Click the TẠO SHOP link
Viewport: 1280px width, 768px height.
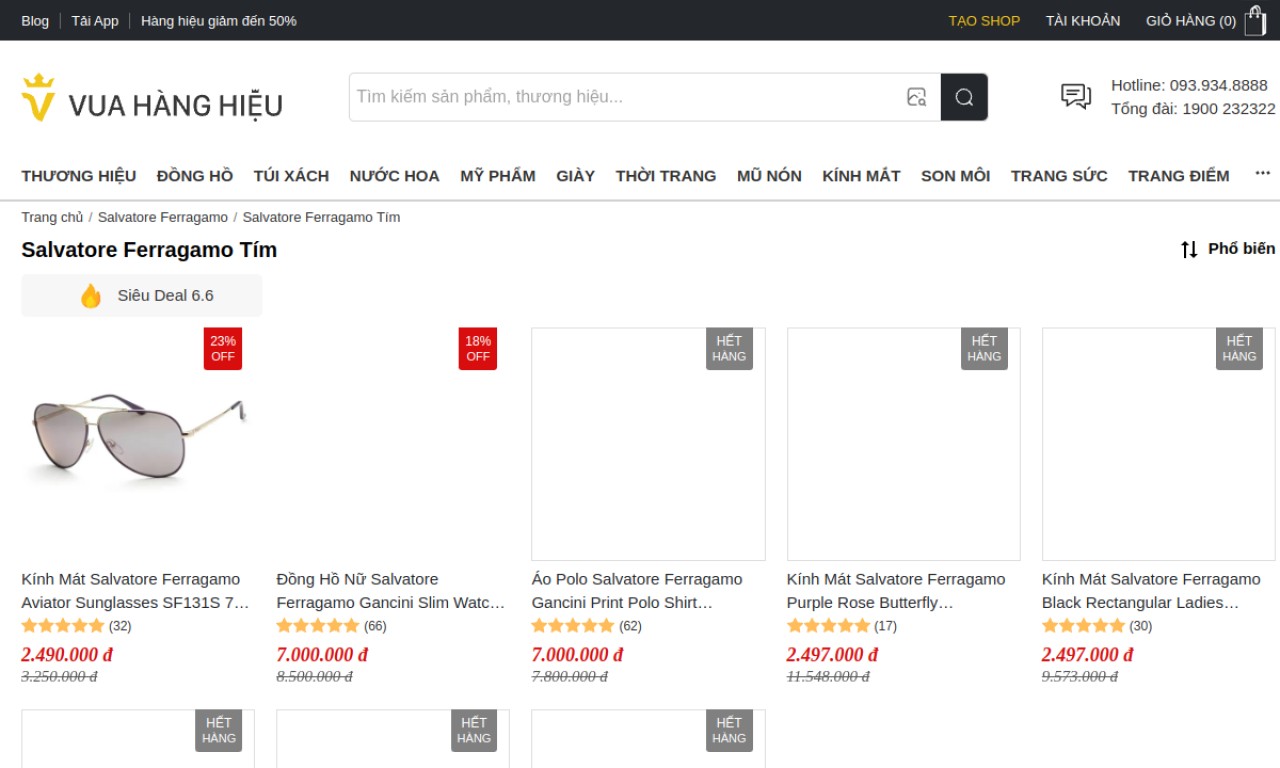tap(984, 21)
